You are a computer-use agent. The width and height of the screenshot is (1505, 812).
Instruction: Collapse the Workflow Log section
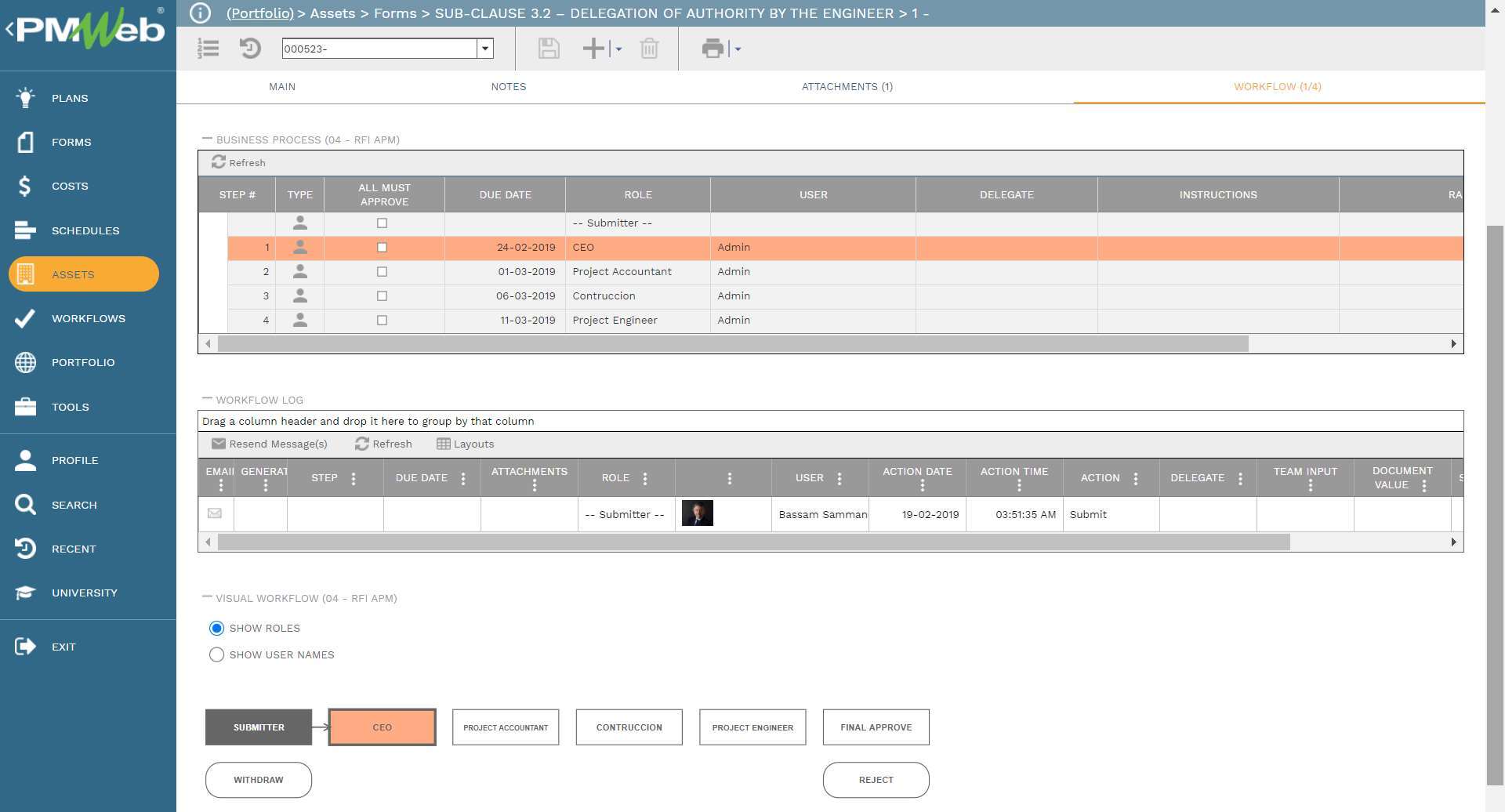[x=207, y=400]
